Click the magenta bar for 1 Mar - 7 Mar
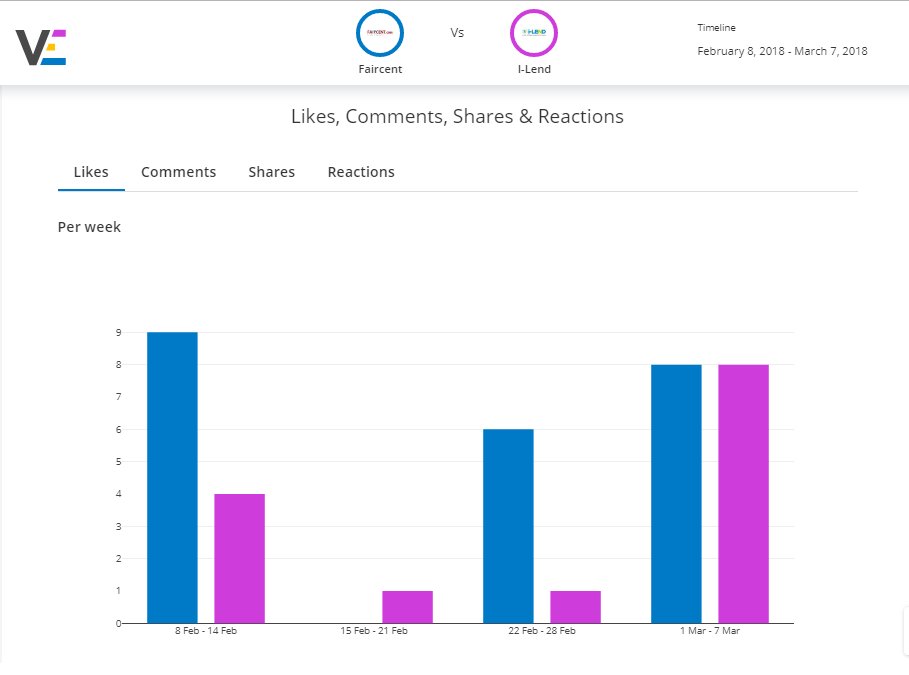 [x=743, y=490]
